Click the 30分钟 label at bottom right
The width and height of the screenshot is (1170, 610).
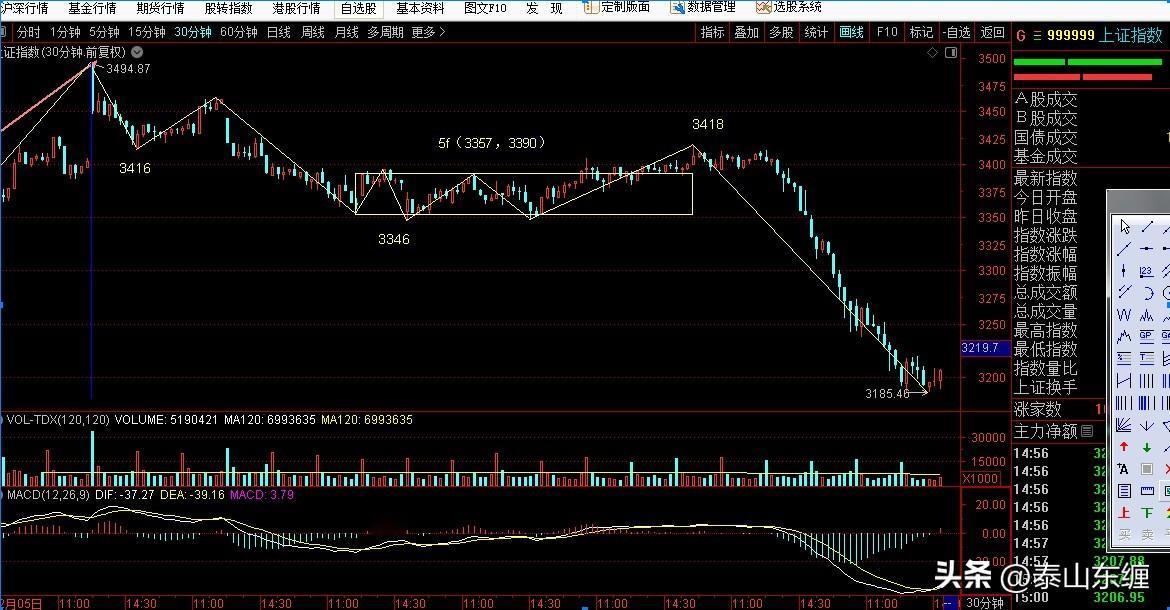click(x=985, y=603)
